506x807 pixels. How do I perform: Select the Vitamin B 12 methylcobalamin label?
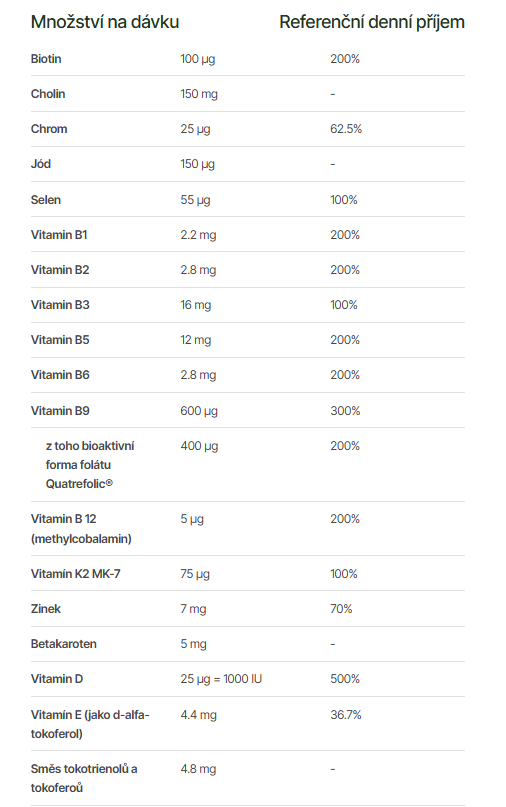coord(81,529)
